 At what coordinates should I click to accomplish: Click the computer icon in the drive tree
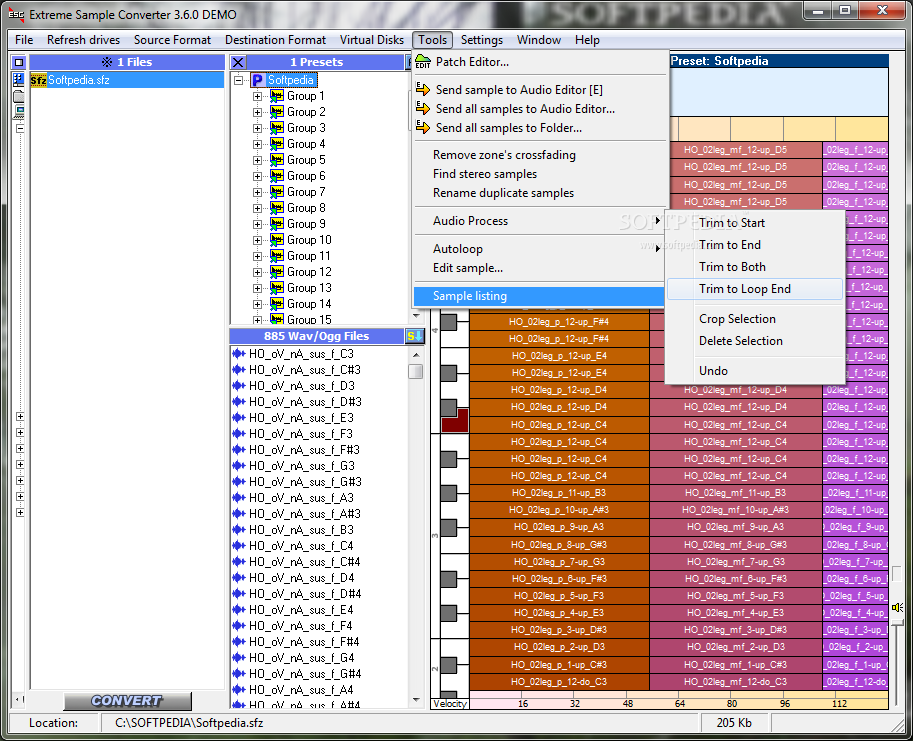19,112
